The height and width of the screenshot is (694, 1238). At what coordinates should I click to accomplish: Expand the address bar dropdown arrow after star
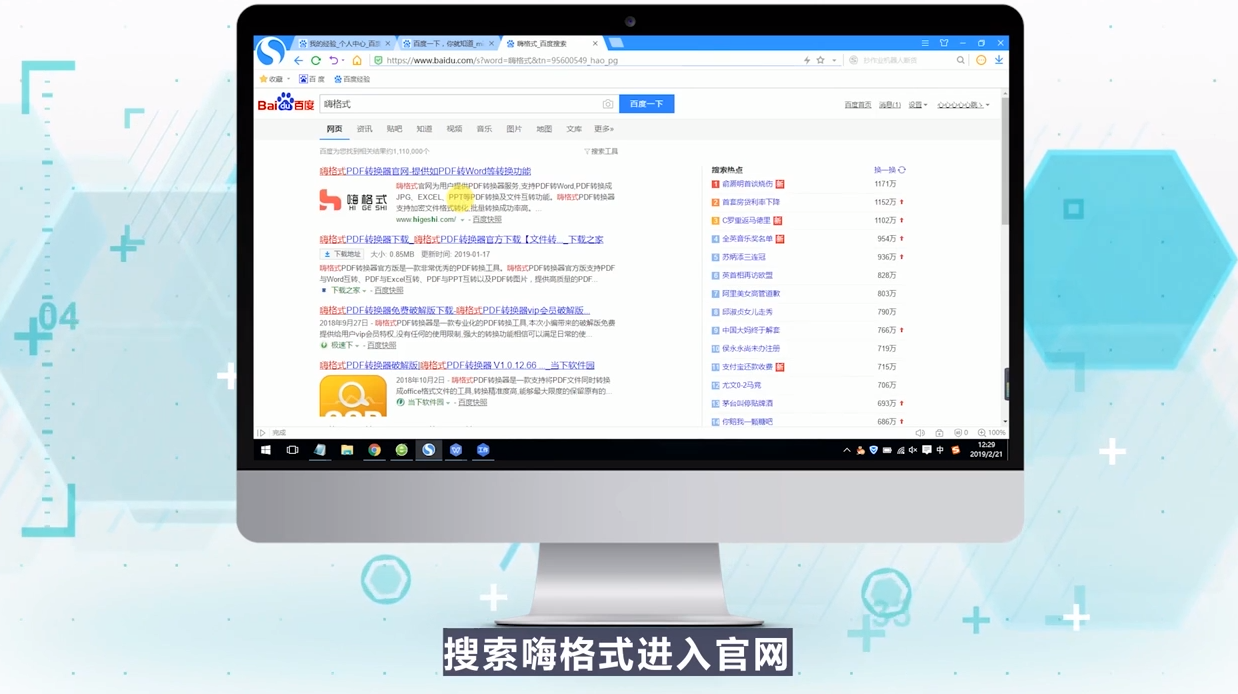pyautogui.click(x=834, y=61)
